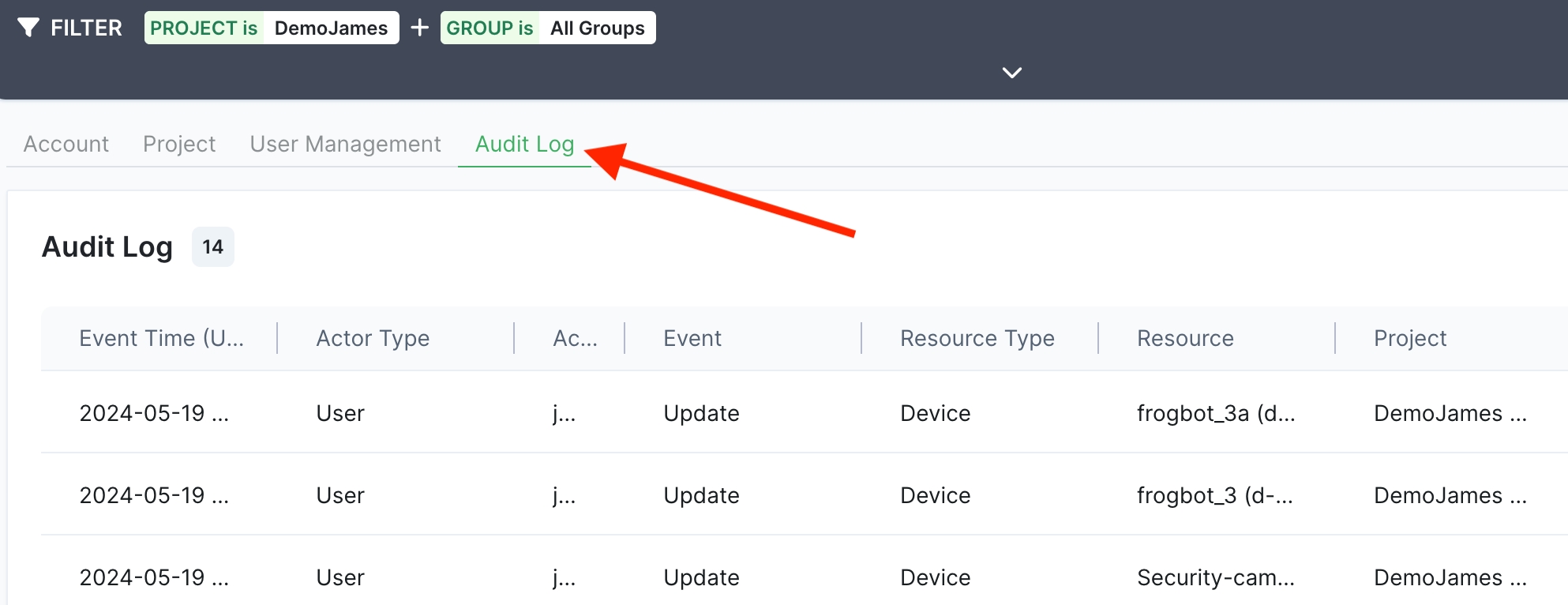Viewport: 1568px width, 605px height.
Task: Open the PROJECT is DemoJames filter
Action: coord(272,28)
